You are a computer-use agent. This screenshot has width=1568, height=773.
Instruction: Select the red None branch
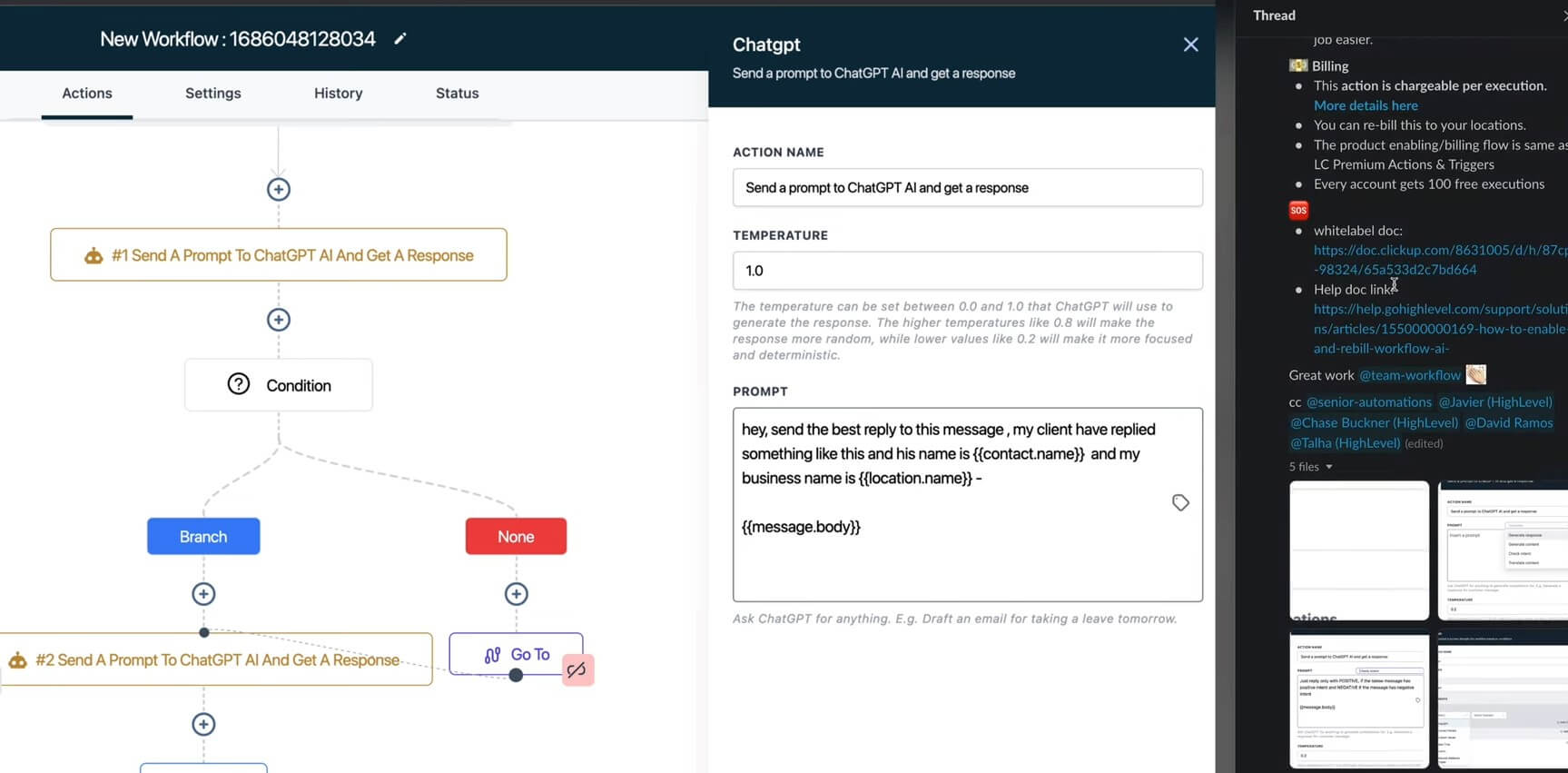point(516,537)
